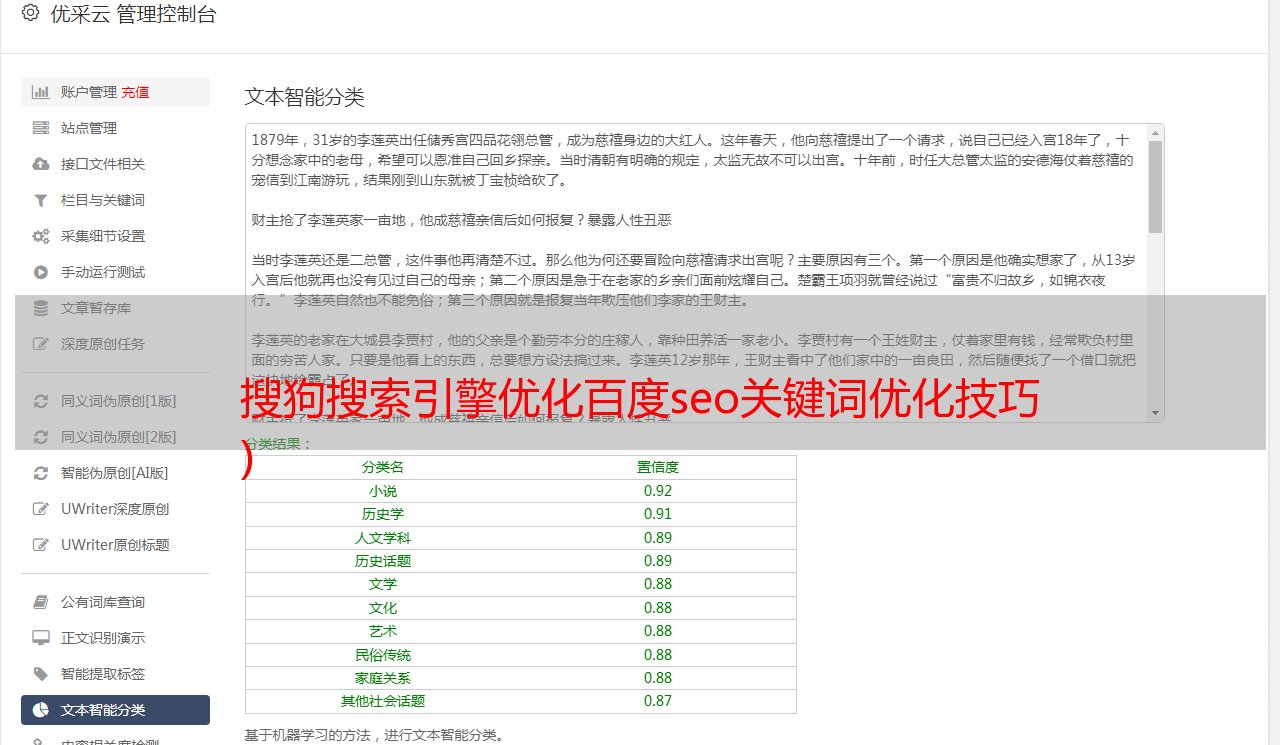Select the 文学 category cell

[383, 584]
